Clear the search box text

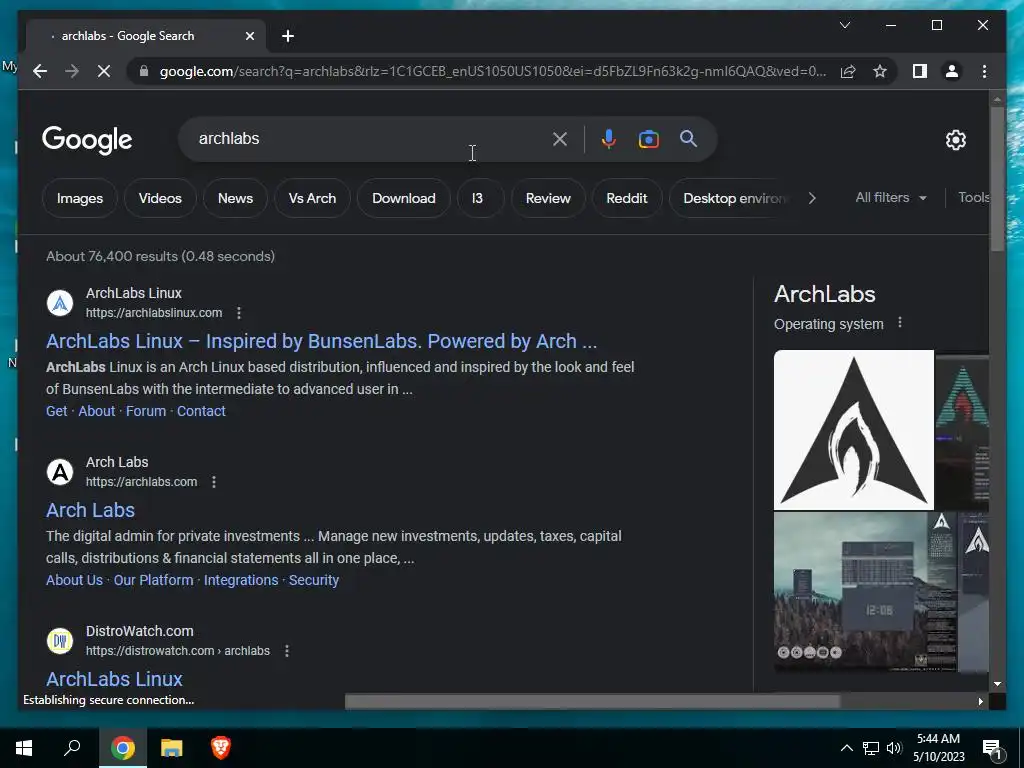pos(560,138)
